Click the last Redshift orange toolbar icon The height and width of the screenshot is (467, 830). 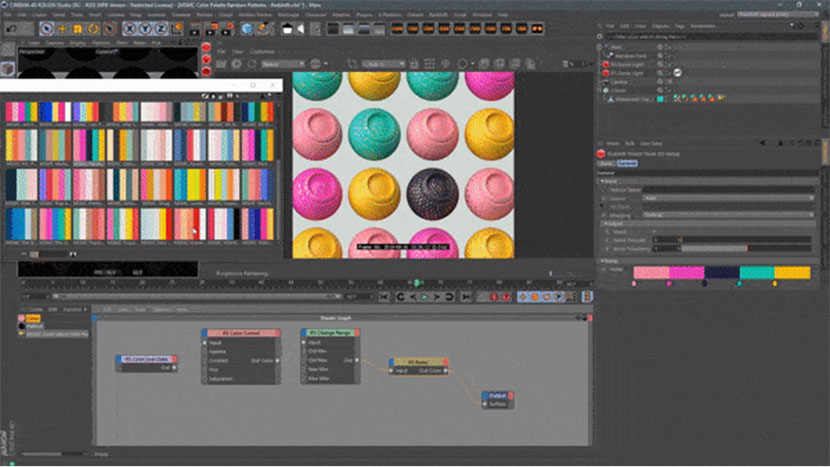point(537,29)
